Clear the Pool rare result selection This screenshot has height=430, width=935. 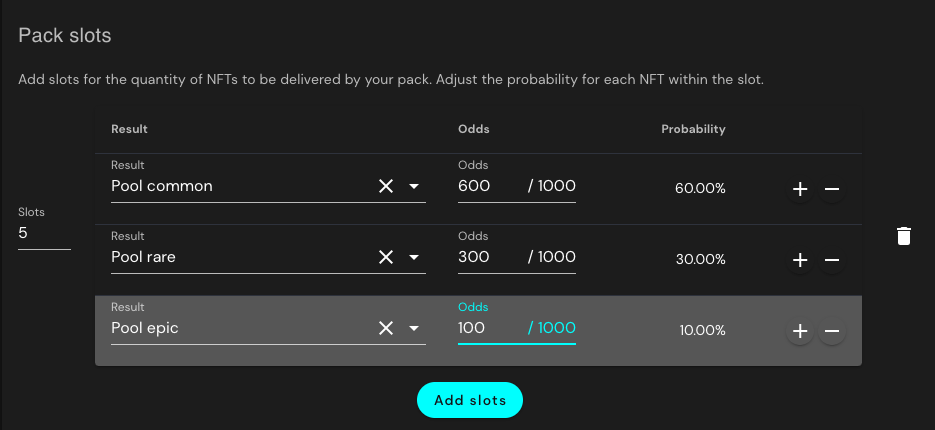pyautogui.click(x=386, y=257)
